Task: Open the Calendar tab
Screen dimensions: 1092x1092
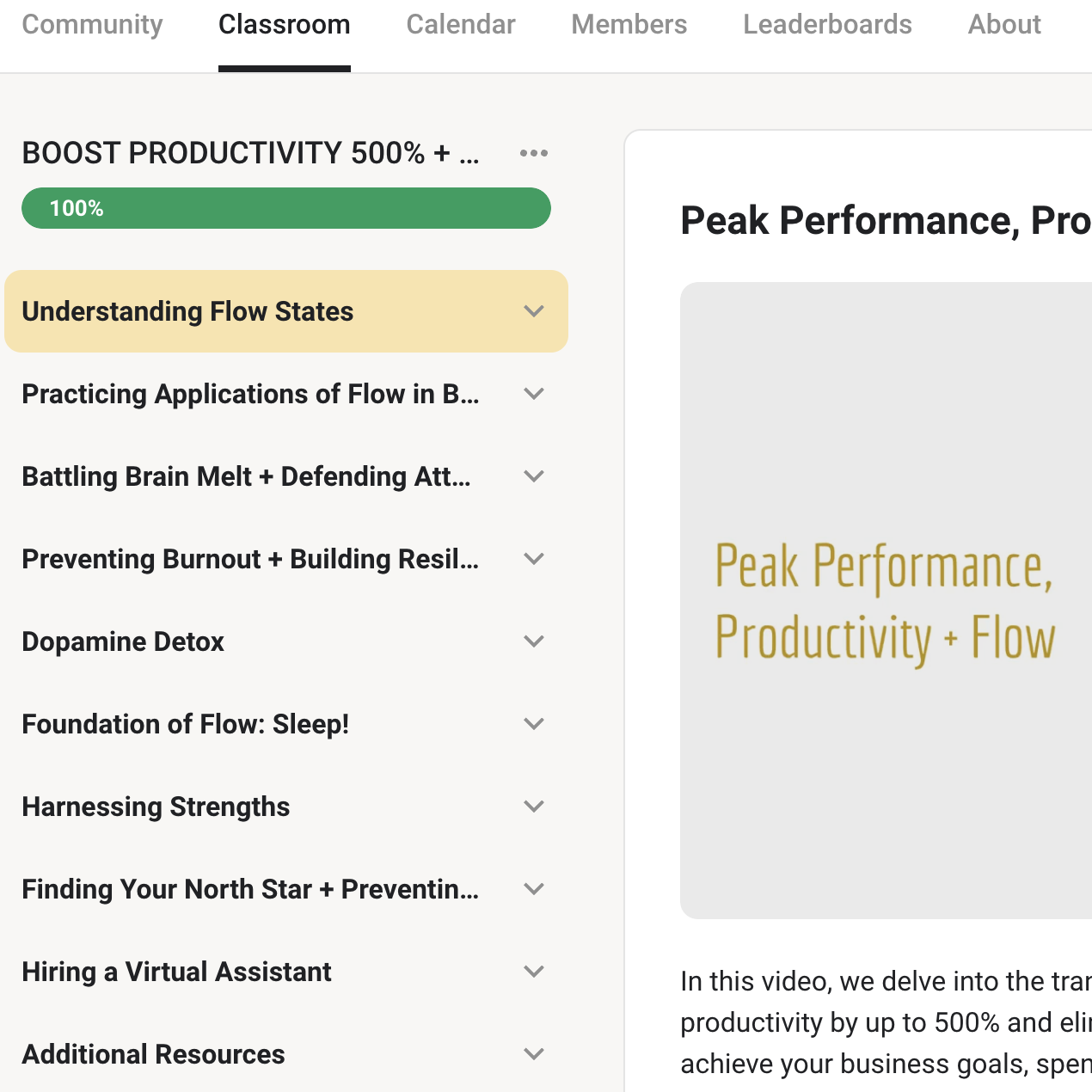Action: pos(461,25)
